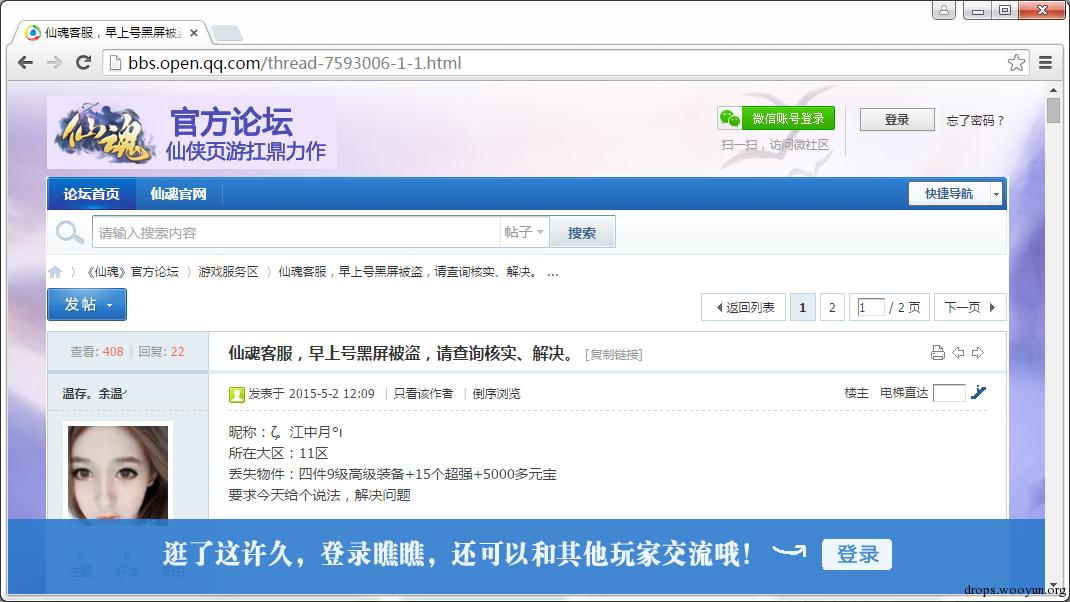Click 倒序浏览 reverse order link
Screen dimensions: 1070x602
(x=496, y=394)
